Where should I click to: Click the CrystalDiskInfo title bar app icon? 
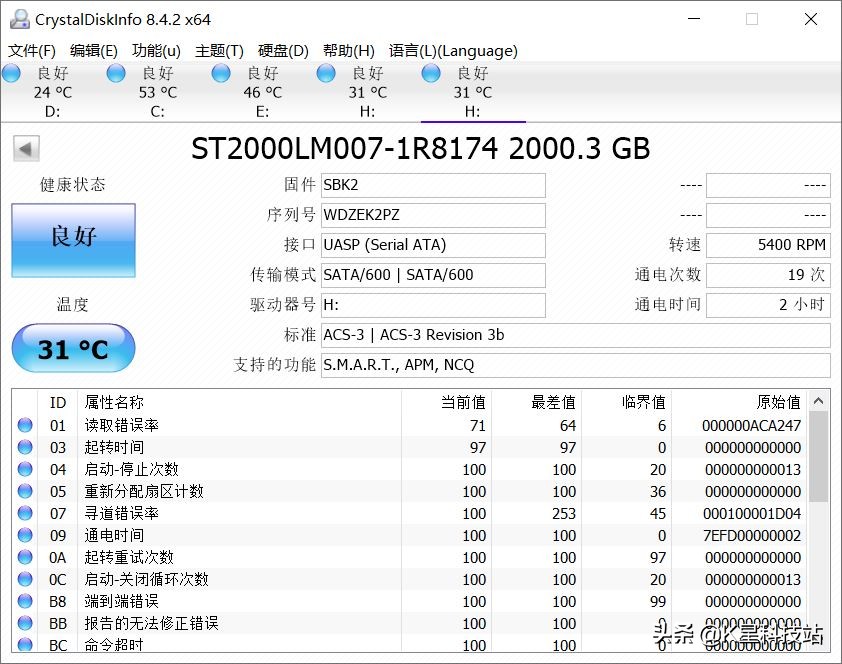click(22, 18)
